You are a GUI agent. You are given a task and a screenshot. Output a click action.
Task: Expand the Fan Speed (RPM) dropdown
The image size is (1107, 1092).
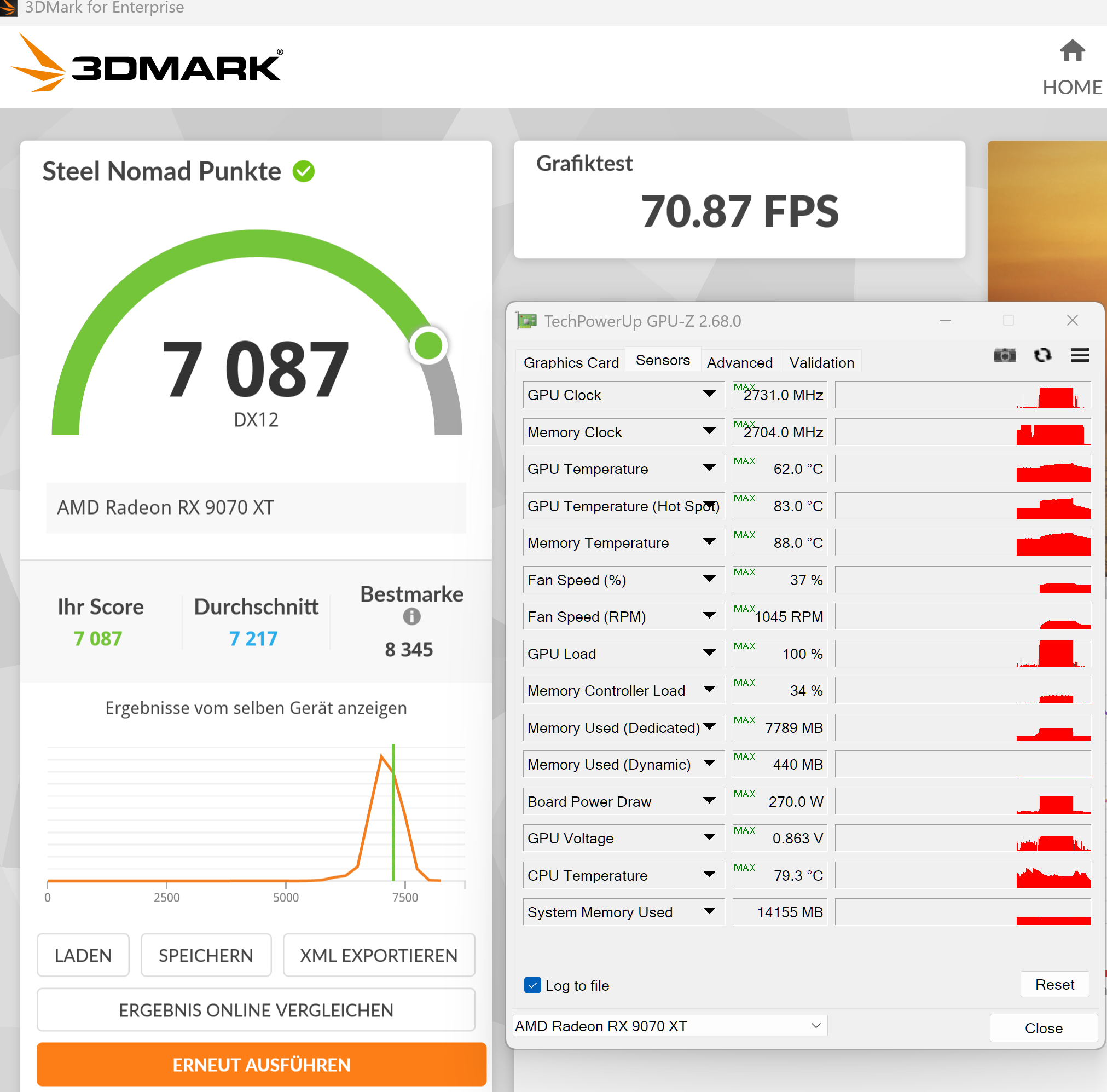click(x=709, y=616)
